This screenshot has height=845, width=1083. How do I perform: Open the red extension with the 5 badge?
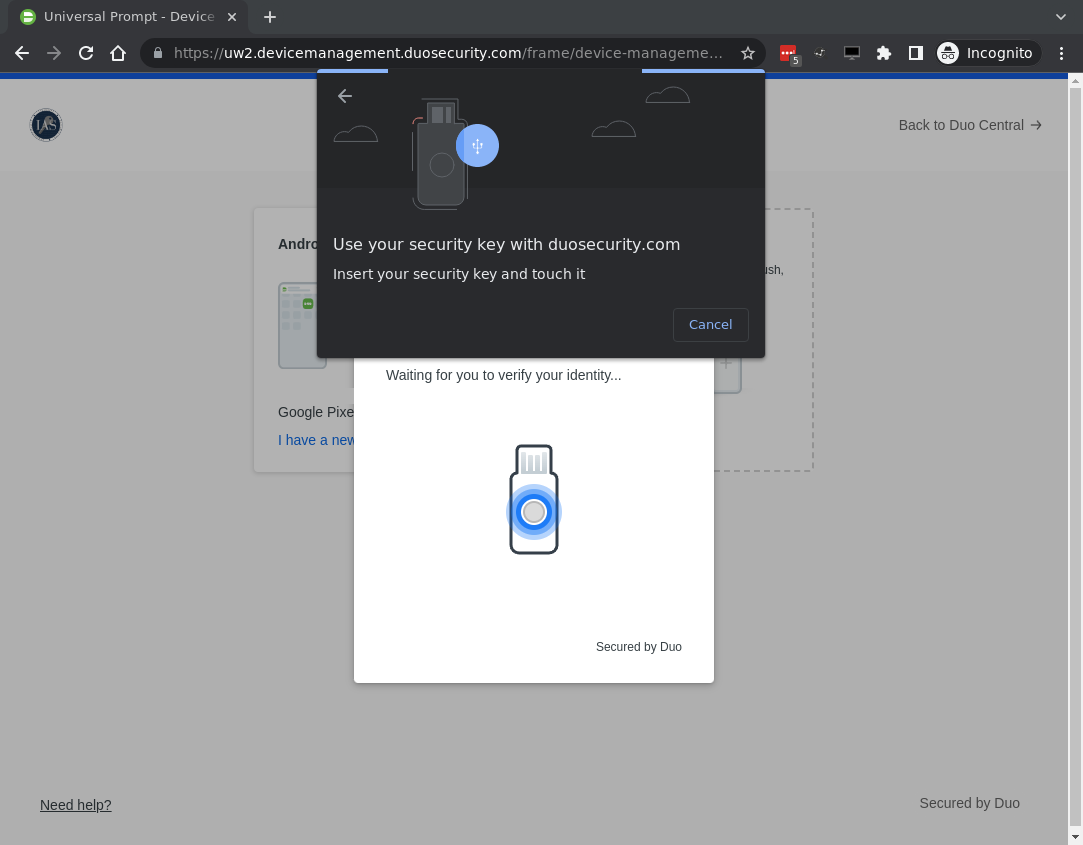point(788,53)
